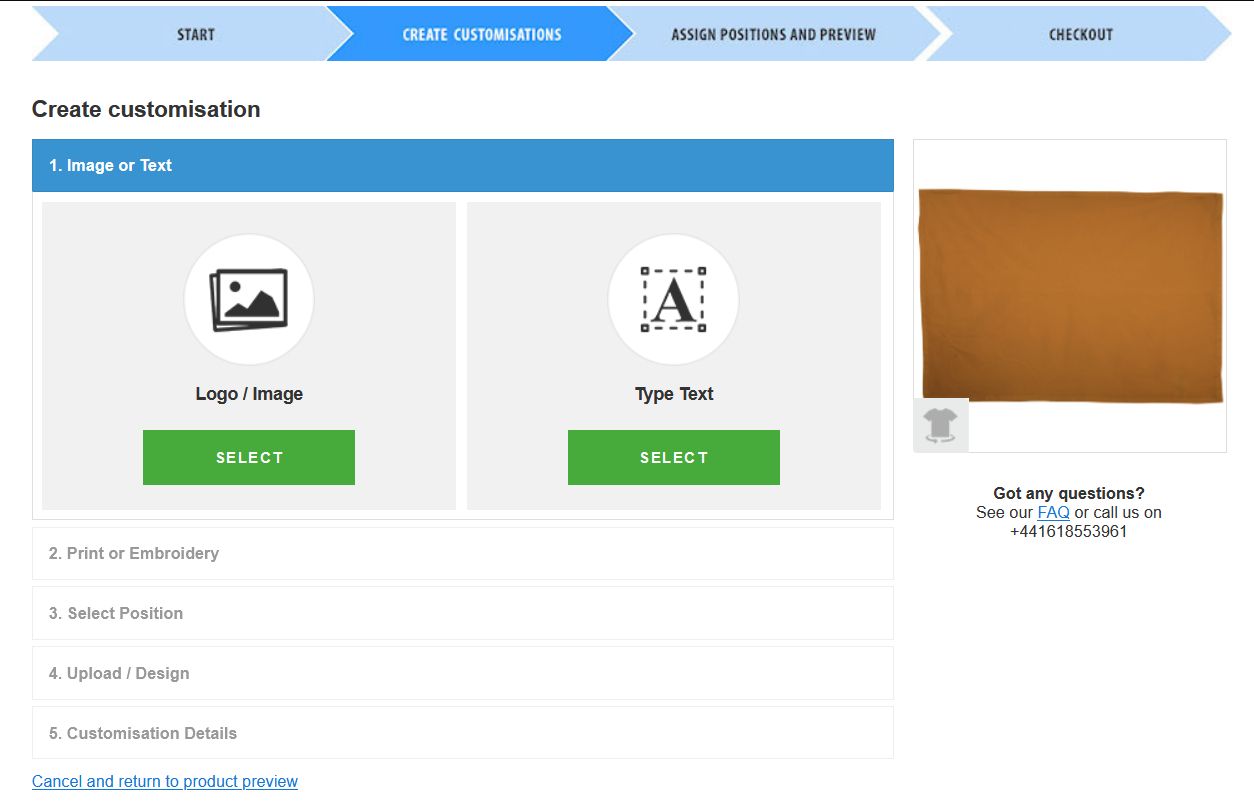Screen dimensions: 1254x805
Task: Switch to the Assign Positions and Preview step
Action: [x=773, y=33]
